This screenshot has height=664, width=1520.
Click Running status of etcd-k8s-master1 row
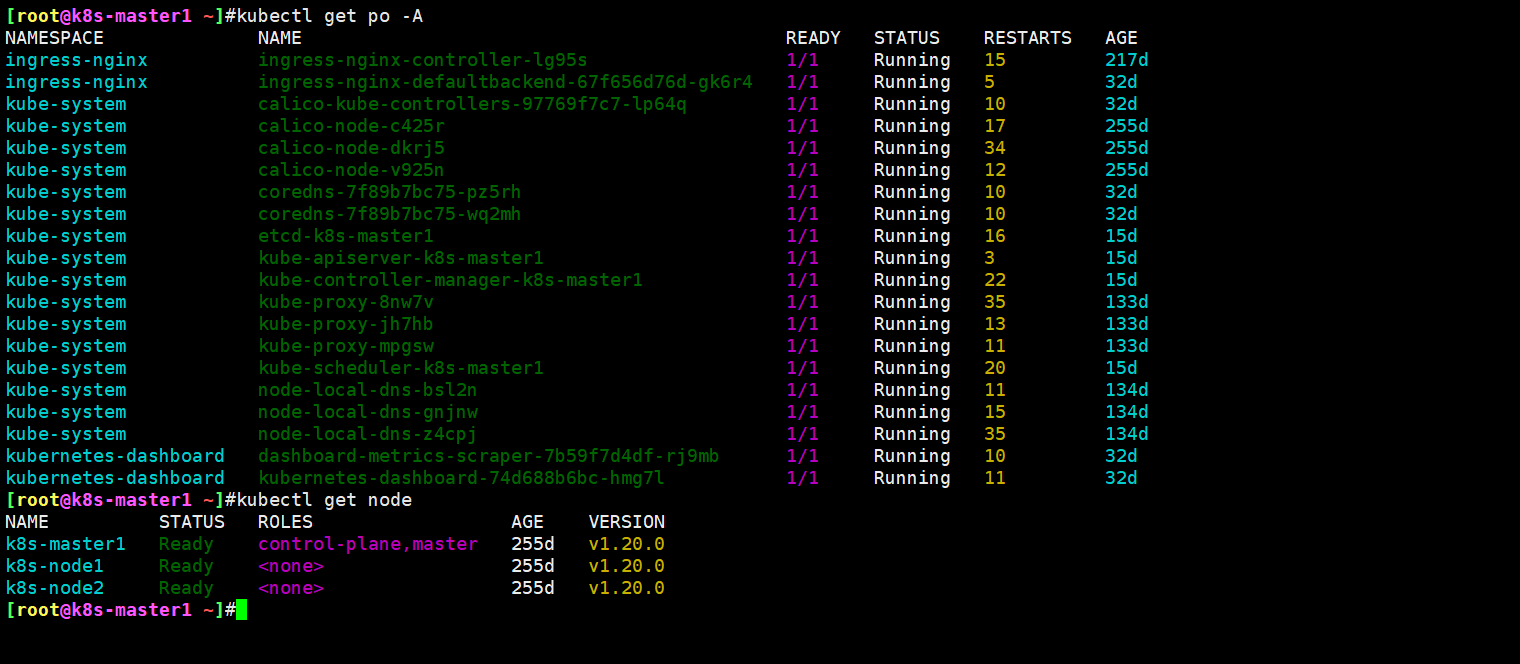(x=912, y=236)
